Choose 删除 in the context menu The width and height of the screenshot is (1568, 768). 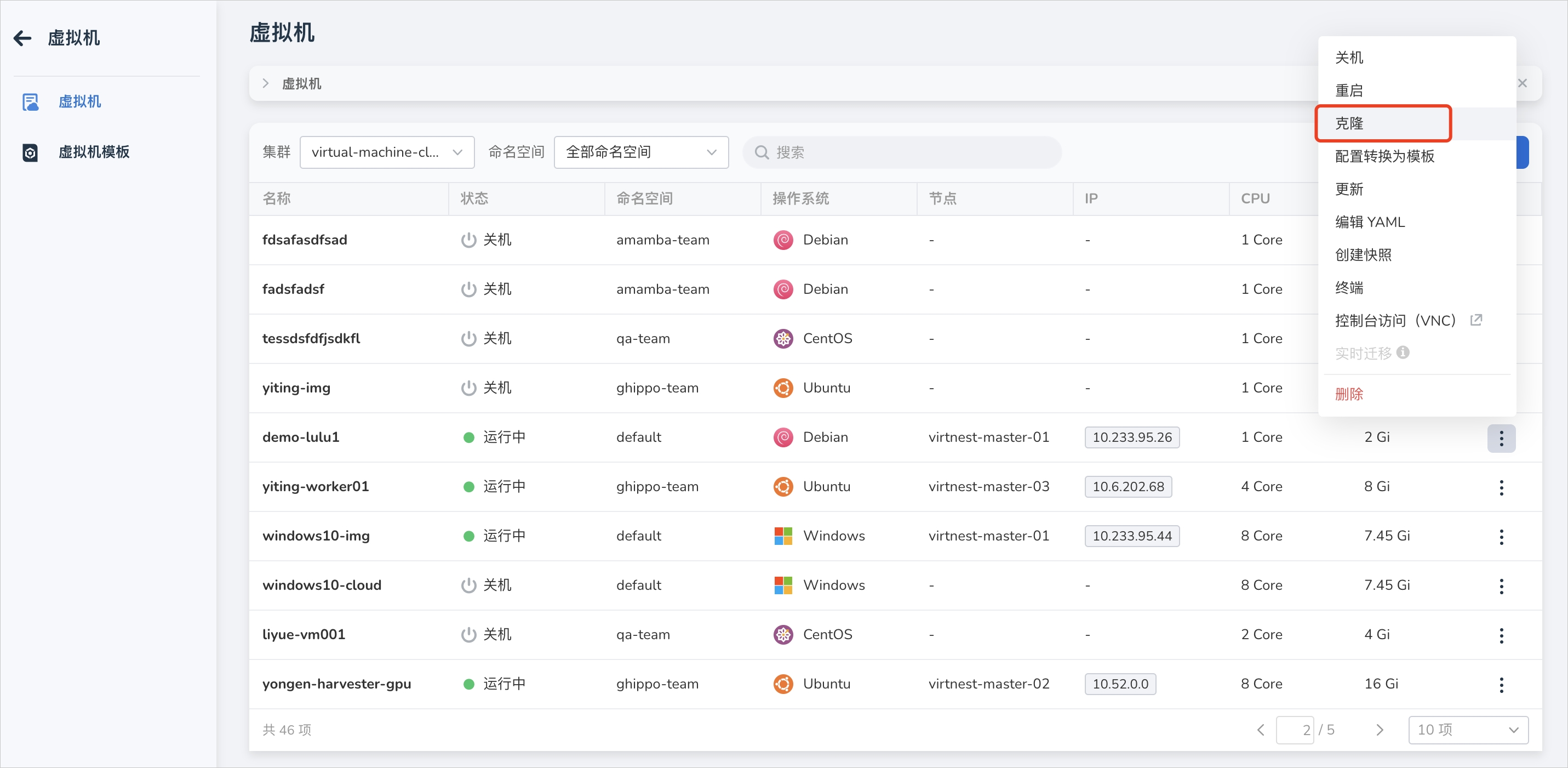point(1416,395)
